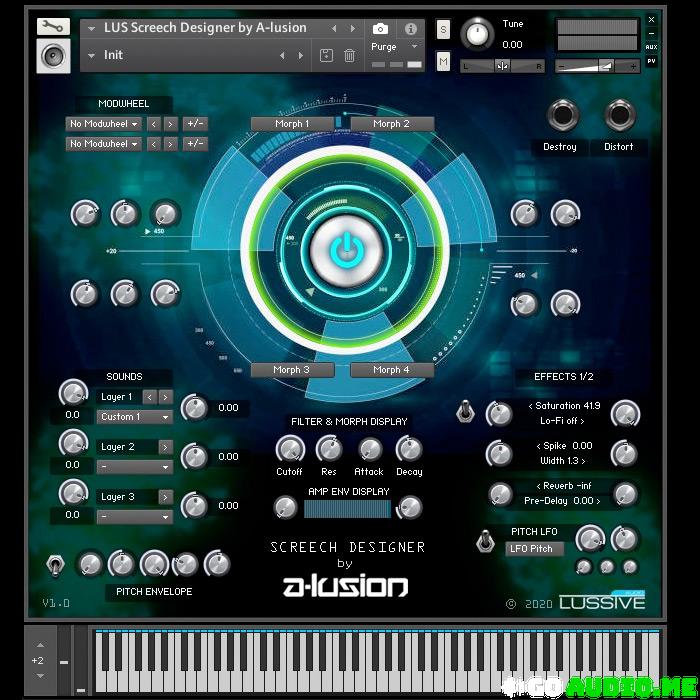Click Layer 2 next arrow button
This screenshot has width=700, height=700.
[x=166, y=447]
